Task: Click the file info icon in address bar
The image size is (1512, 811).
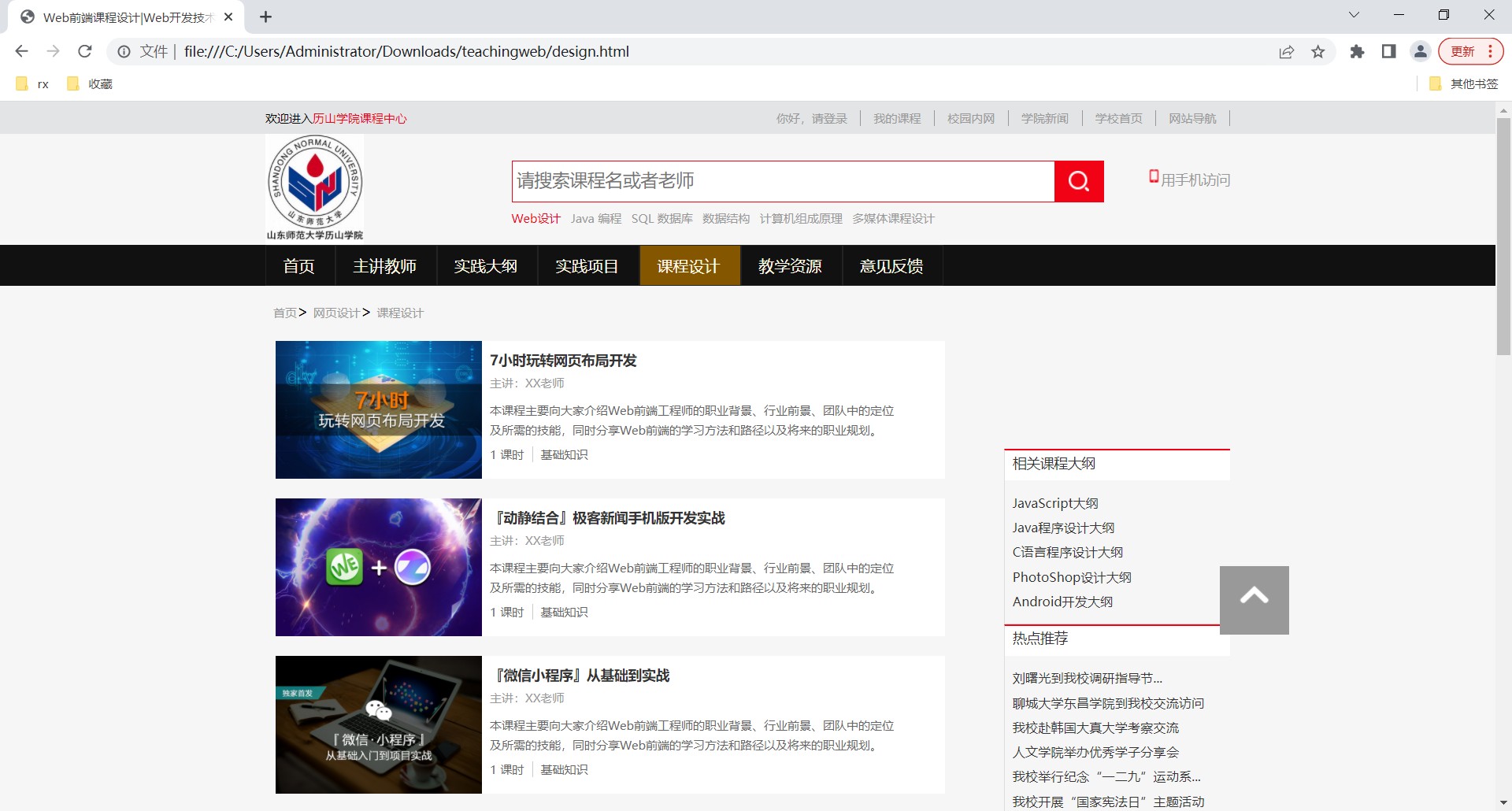Action: [124, 52]
